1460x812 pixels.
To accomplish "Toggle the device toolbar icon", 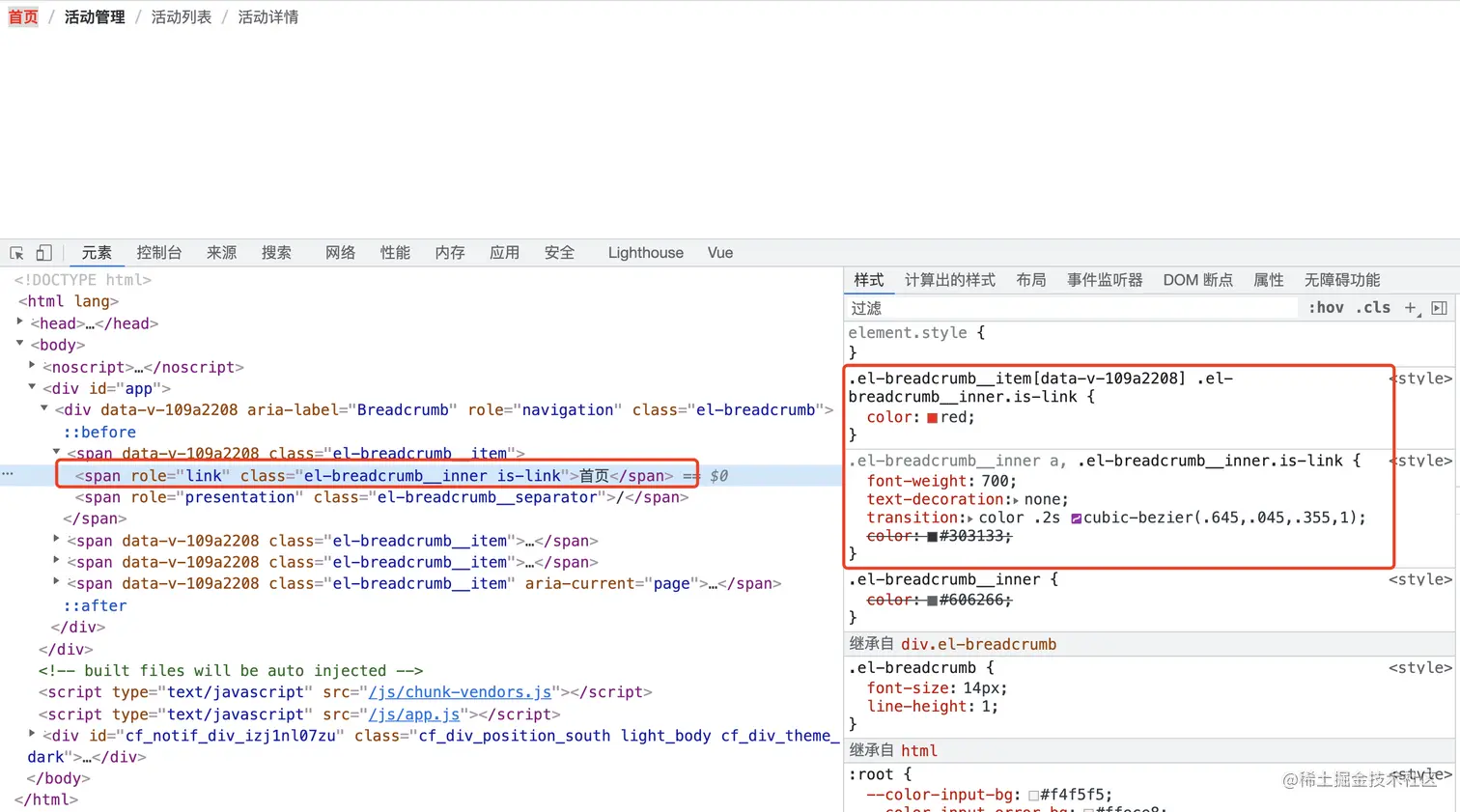I will pos(43,253).
